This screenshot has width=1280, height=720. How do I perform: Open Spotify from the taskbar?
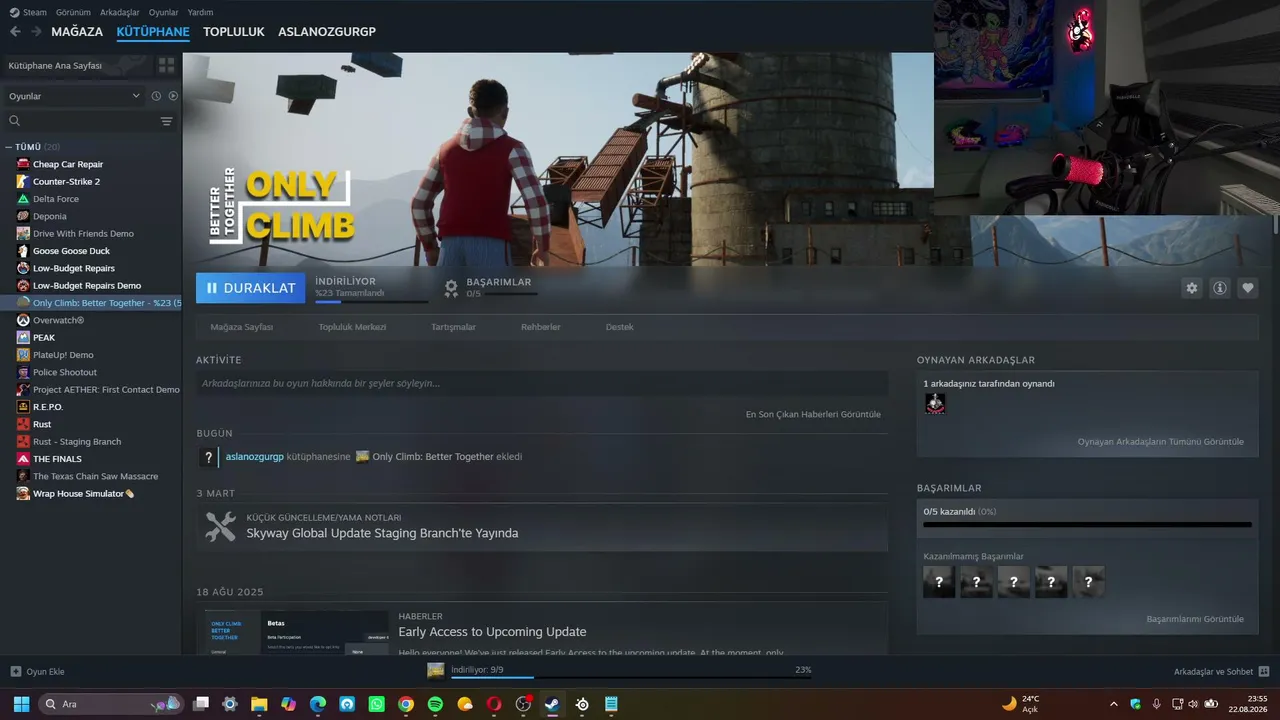click(435, 704)
